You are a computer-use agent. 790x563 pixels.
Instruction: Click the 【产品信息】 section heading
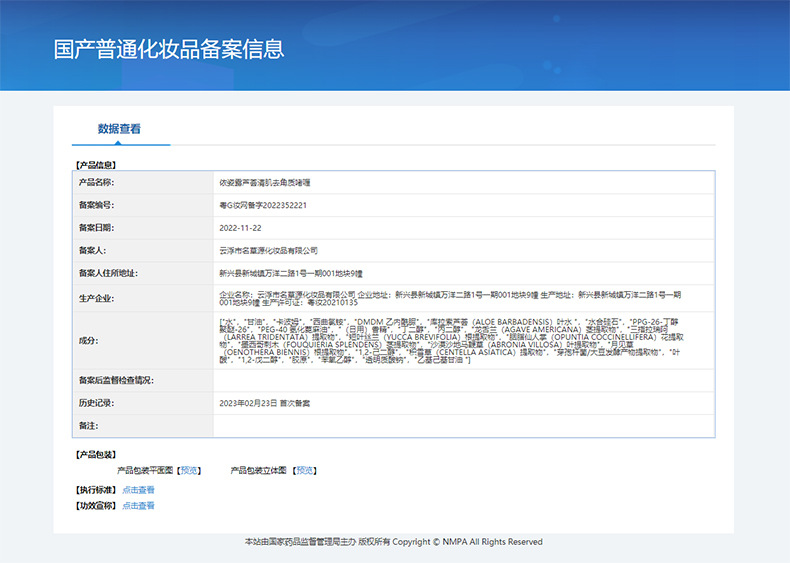(x=96, y=164)
